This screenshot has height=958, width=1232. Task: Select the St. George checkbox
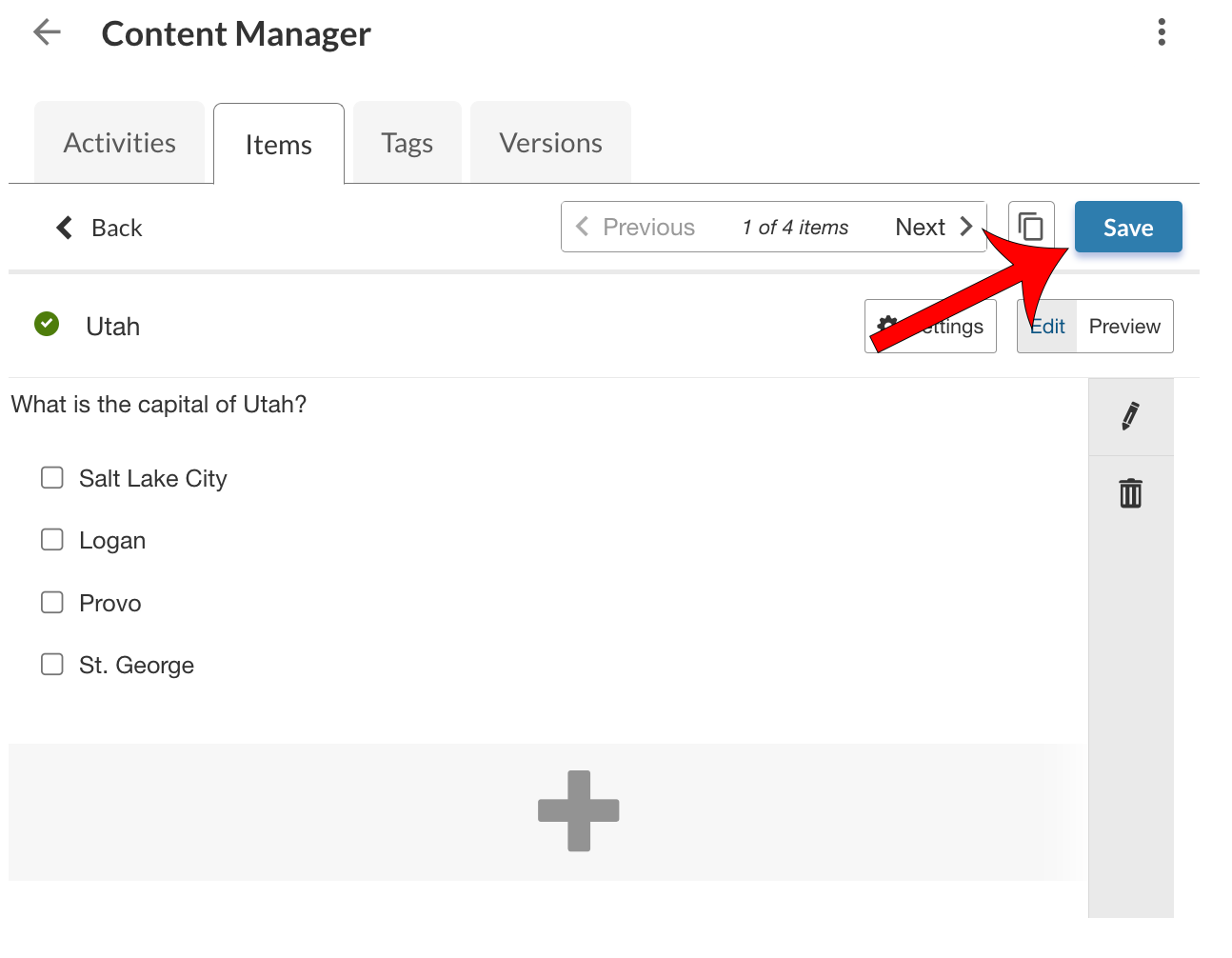[52, 665]
